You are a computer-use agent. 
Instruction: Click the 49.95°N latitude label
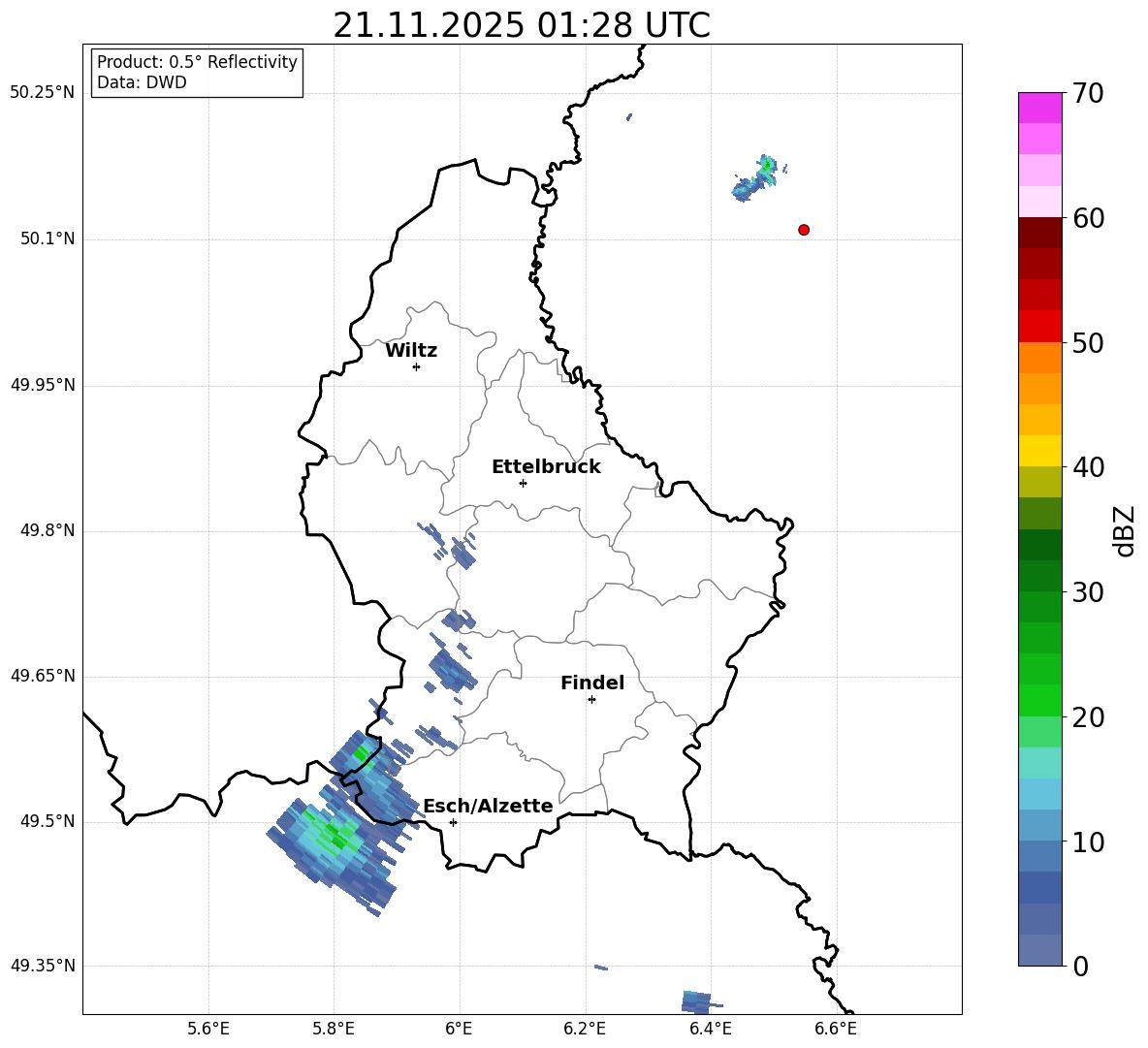[x=43, y=385]
